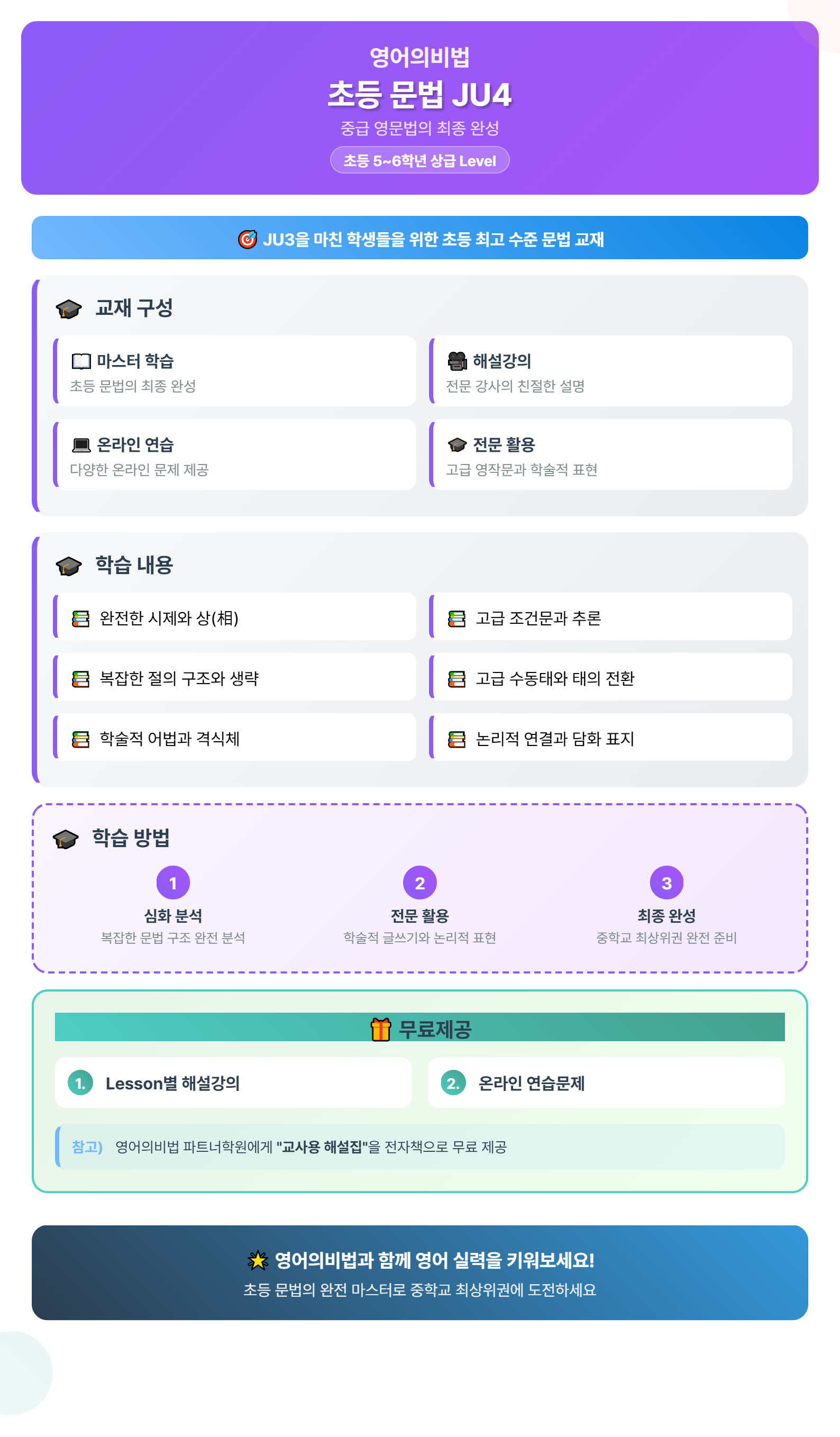Image resolution: width=840 pixels, height=1437 pixels.
Task: Select step 3 circle for 최종 완성
Action: pyautogui.click(x=666, y=883)
